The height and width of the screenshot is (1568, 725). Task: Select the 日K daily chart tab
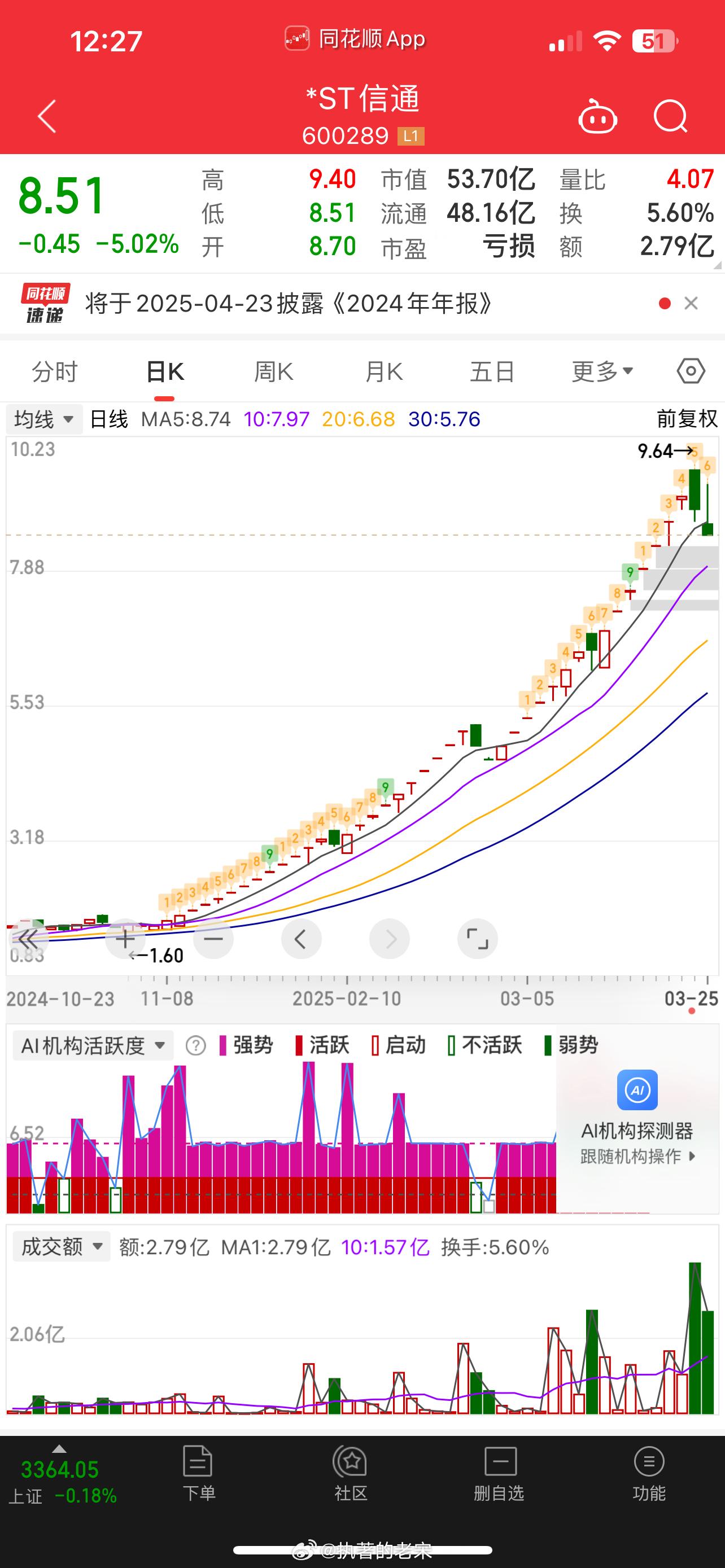[x=164, y=371]
